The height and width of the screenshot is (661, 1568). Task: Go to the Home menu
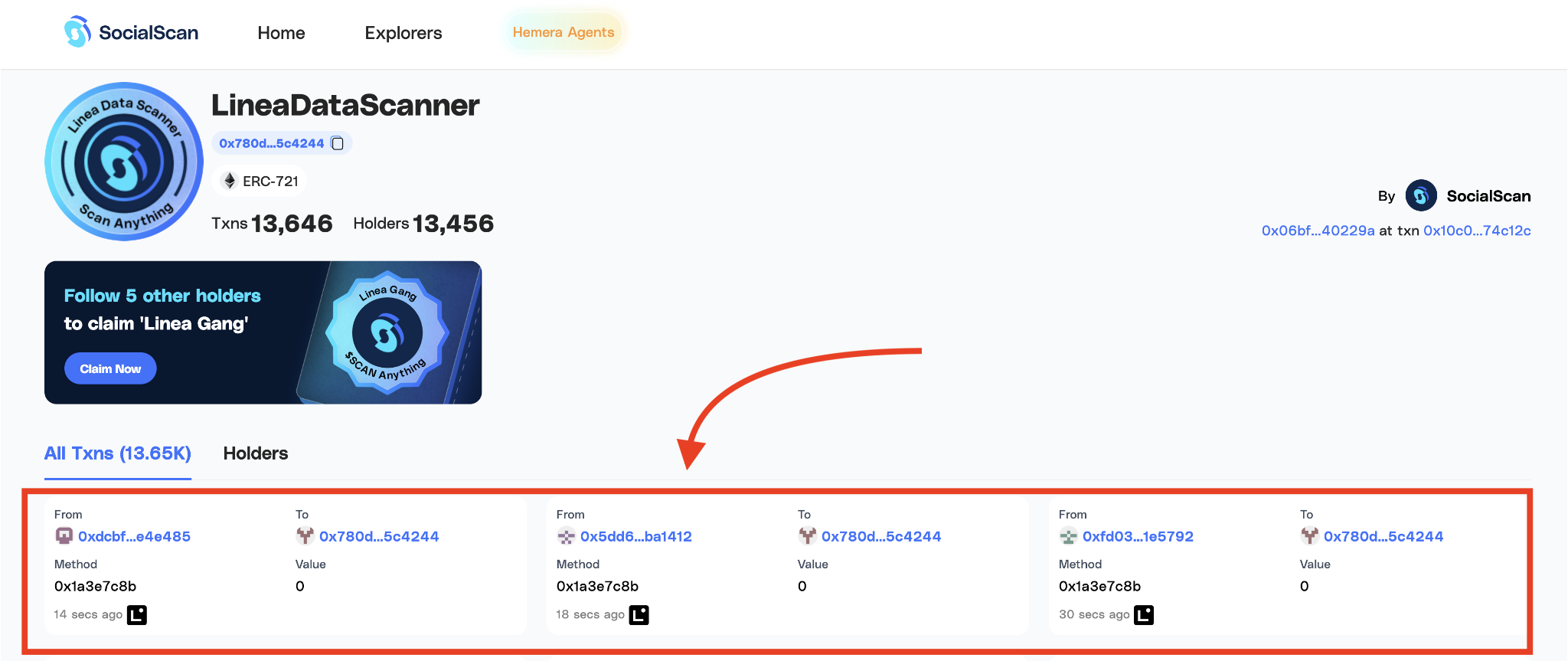281,33
